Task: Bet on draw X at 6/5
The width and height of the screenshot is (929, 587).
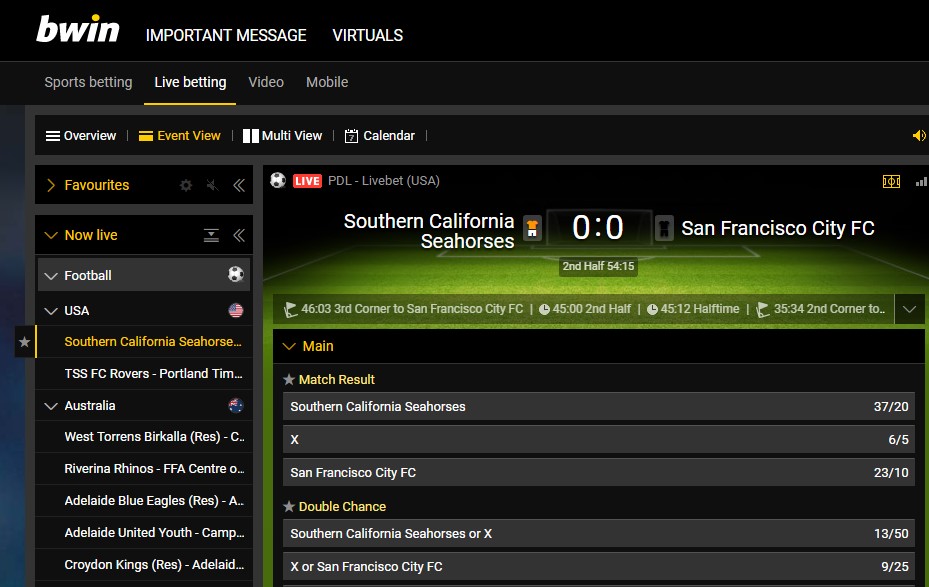Action: pyautogui.click(x=599, y=440)
